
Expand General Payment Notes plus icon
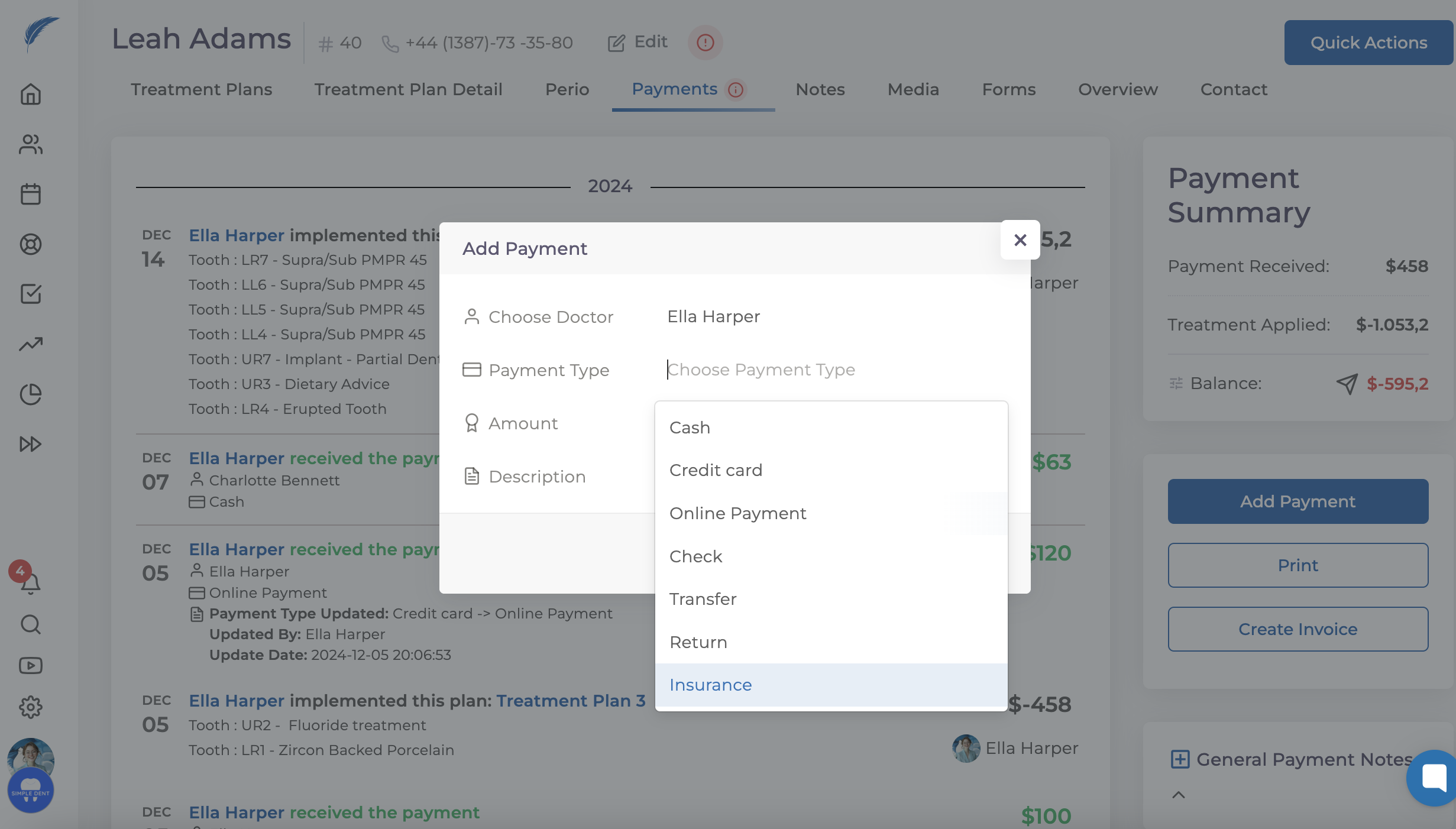coord(1180,759)
